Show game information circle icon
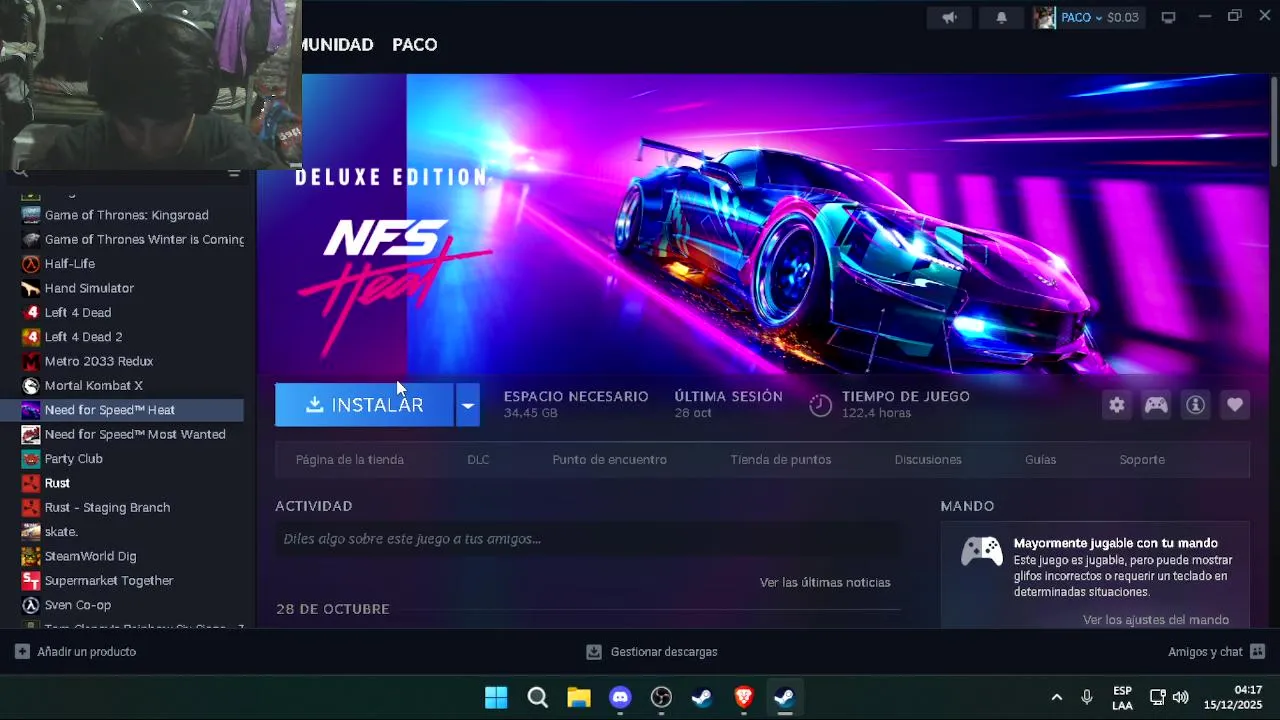 click(x=1195, y=405)
